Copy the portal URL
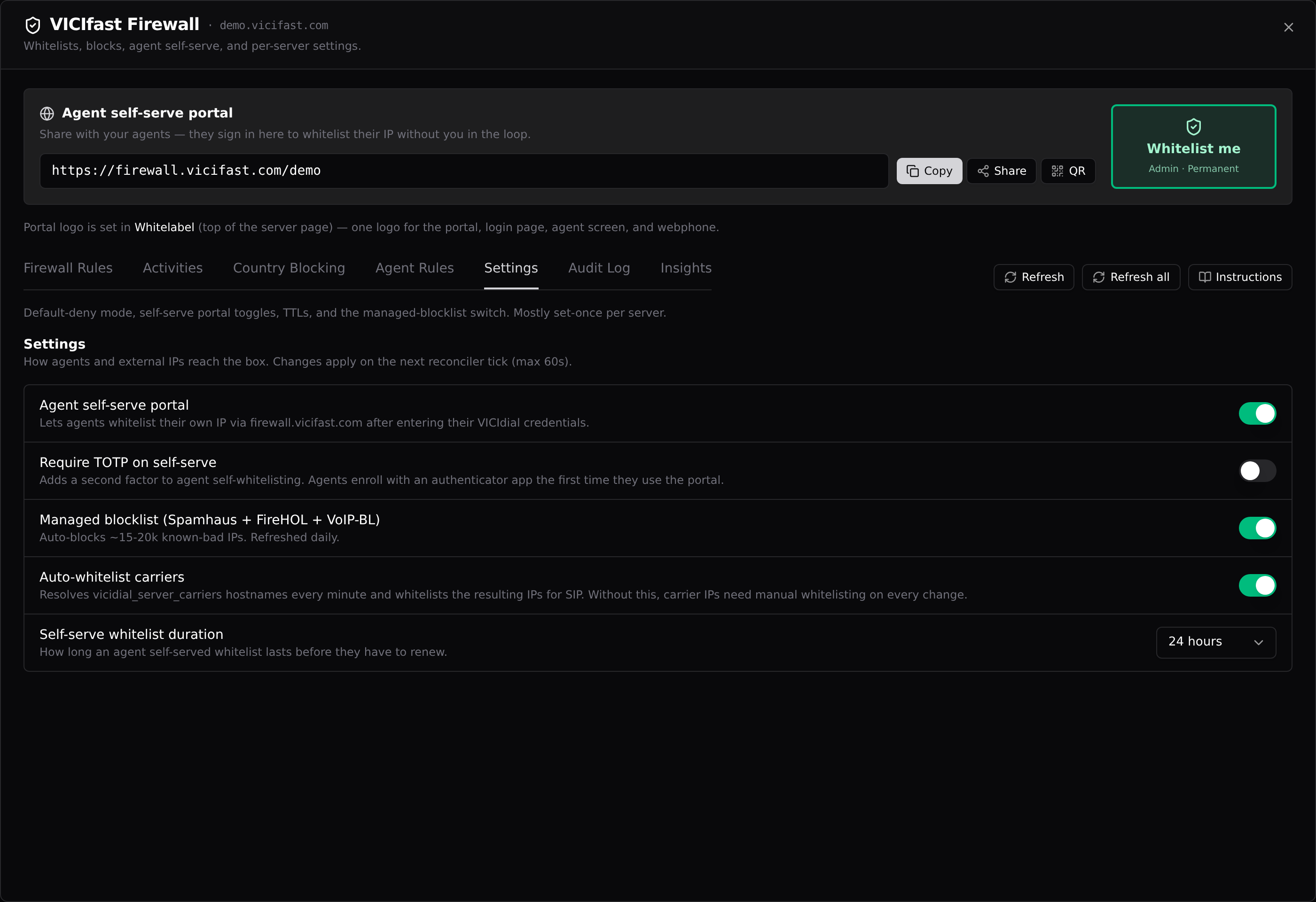Image resolution: width=1316 pixels, height=902 pixels. tap(929, 171)
